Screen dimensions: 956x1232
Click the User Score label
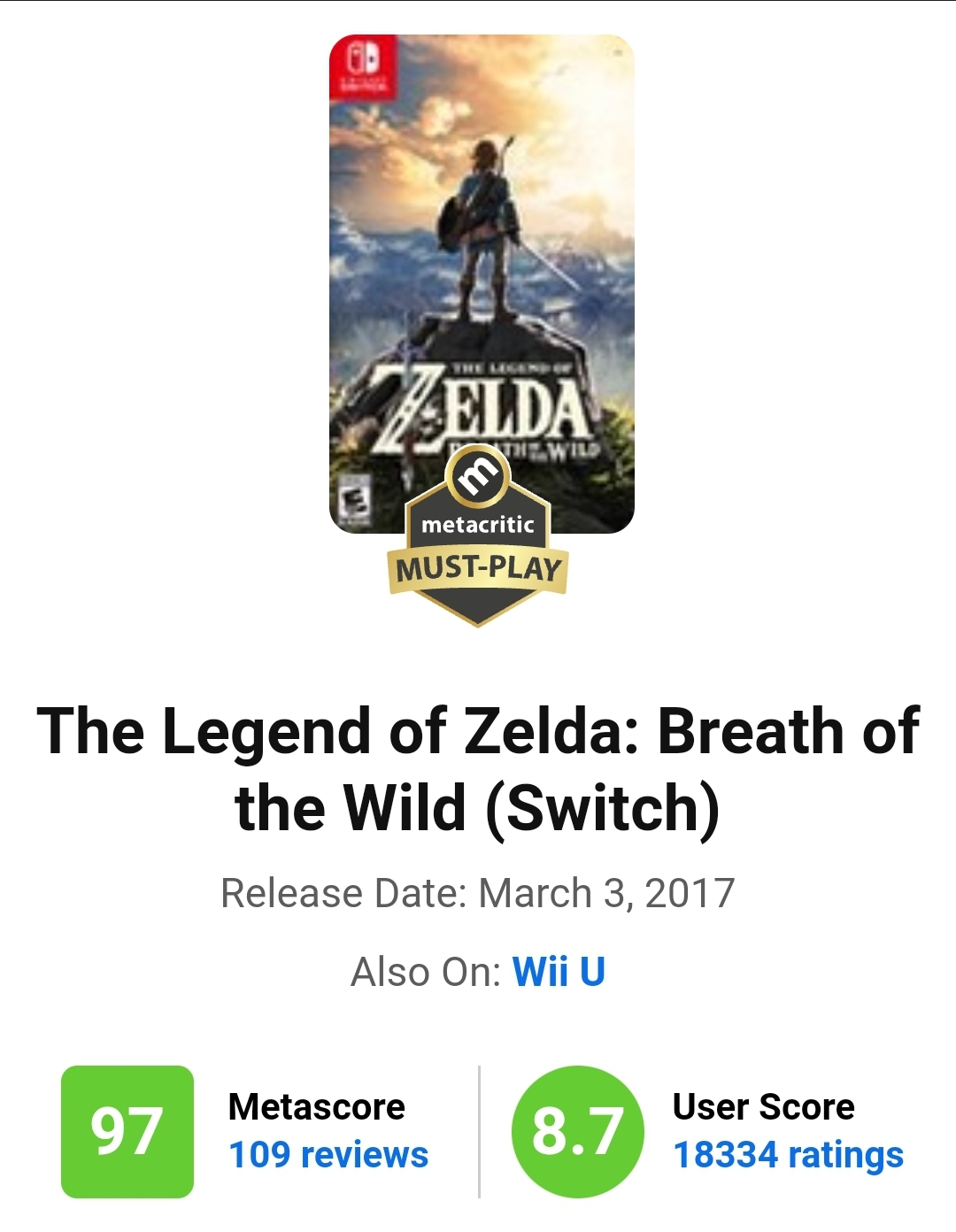point(763,1106)
